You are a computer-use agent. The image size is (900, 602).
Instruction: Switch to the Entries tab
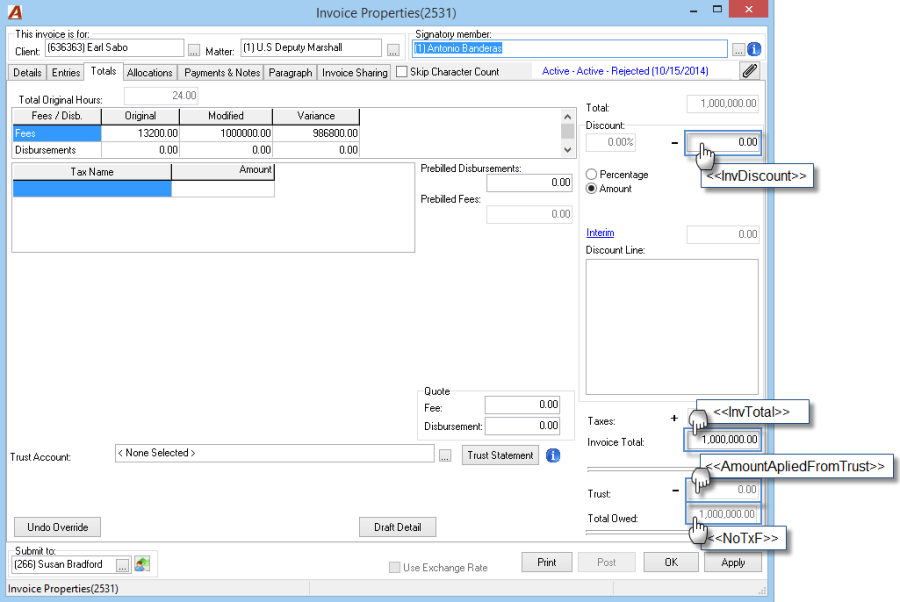pos(66,72)
